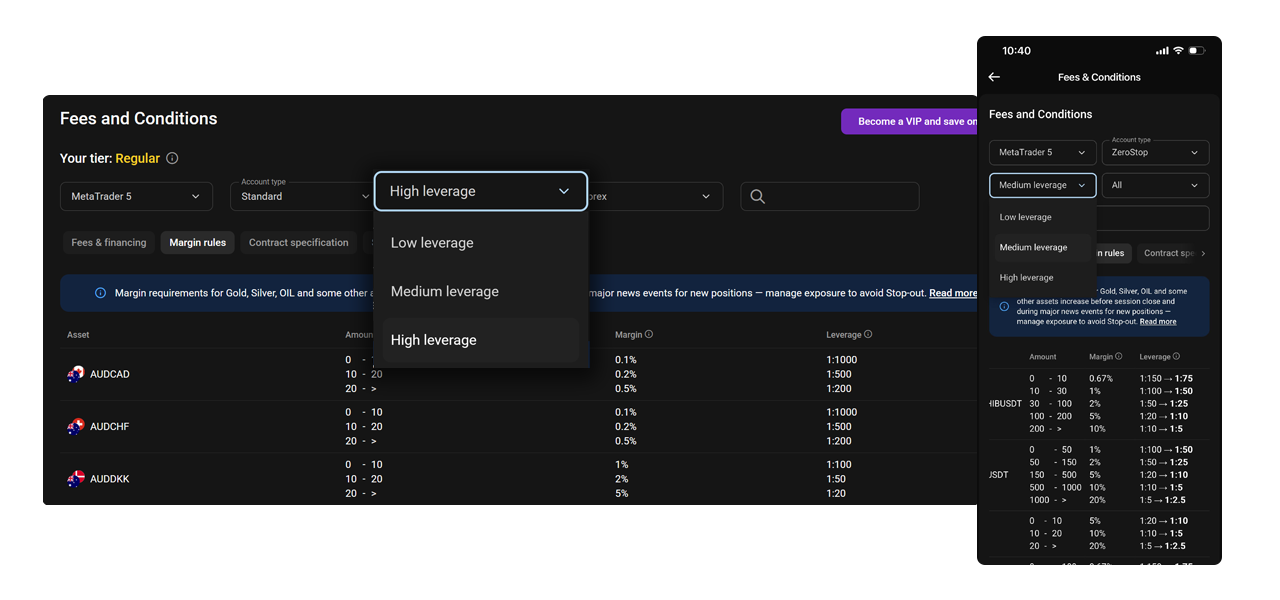Choose Low leverage in mobile dropdown list
Viewport: 1280px width, 600px height.
[1043, 217]
